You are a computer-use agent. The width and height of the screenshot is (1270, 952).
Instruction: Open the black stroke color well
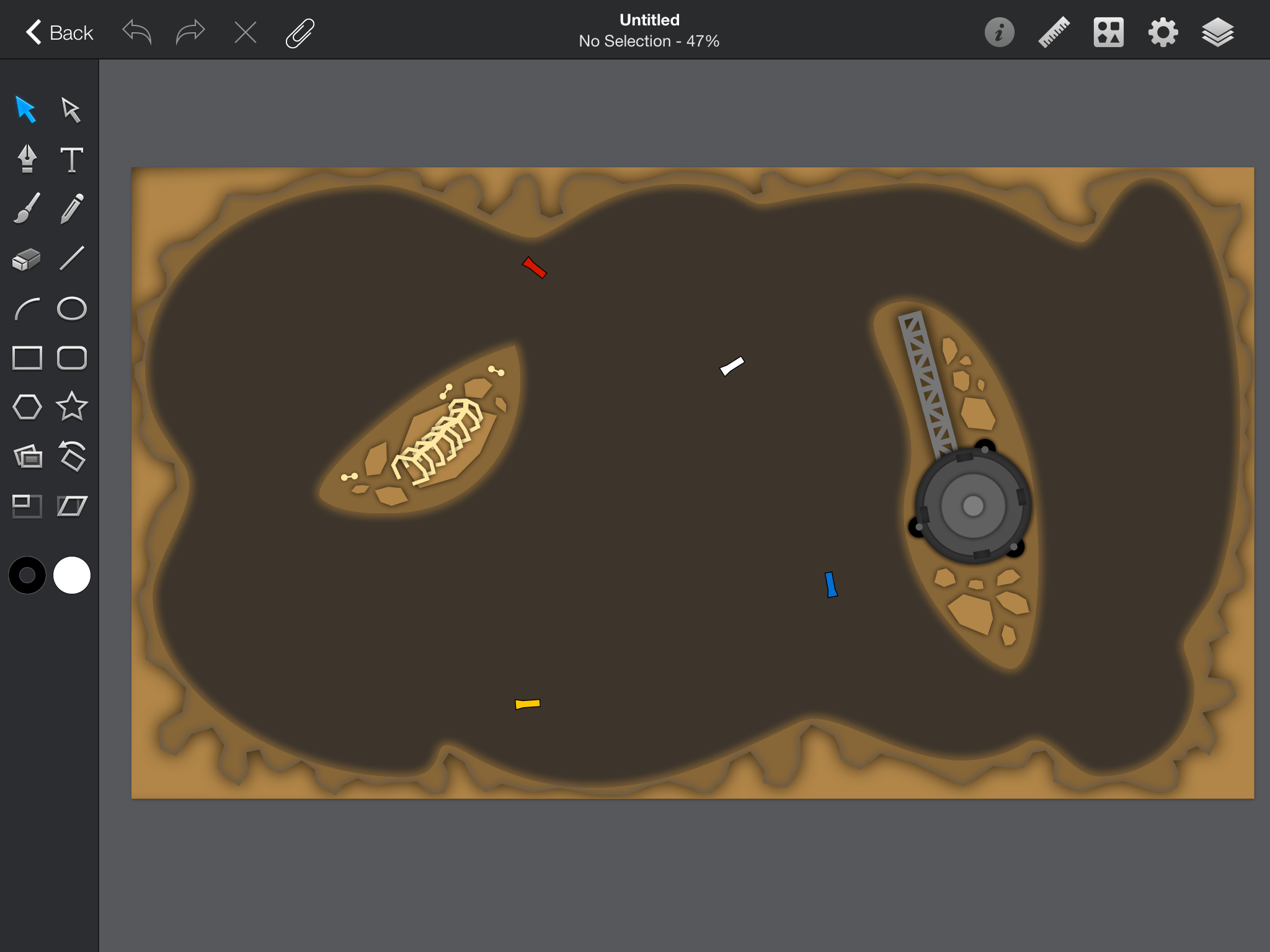(x=27, y=575)
